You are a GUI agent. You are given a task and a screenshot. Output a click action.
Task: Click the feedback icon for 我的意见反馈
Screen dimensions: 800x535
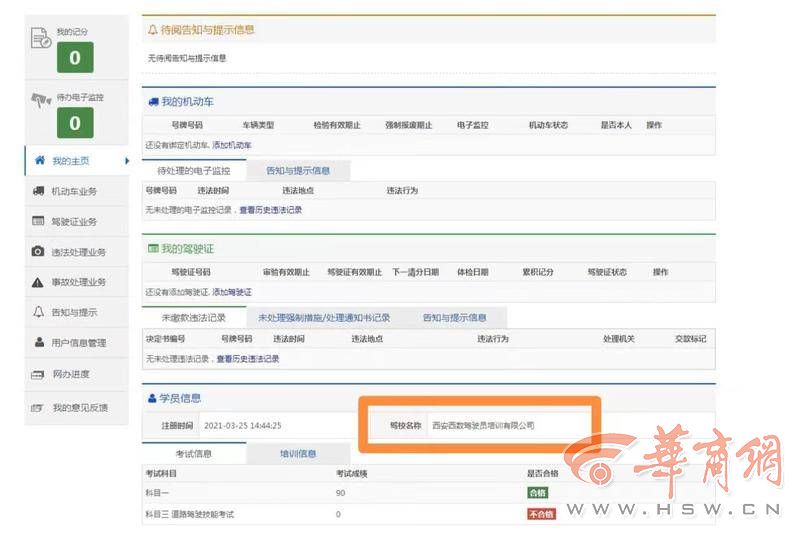[37, 408]
